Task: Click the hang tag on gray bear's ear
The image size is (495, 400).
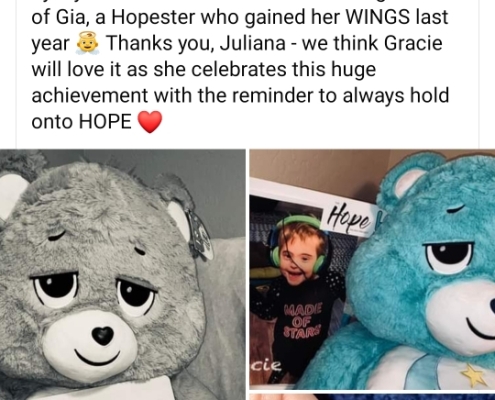Action: click(x=199, y=236)
